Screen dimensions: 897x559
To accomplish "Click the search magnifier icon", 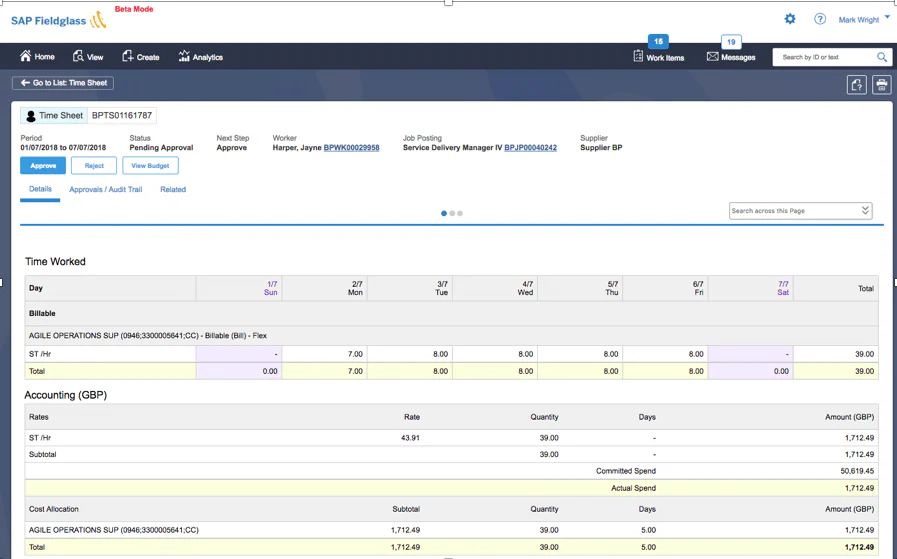I will (x=882, y=57).
